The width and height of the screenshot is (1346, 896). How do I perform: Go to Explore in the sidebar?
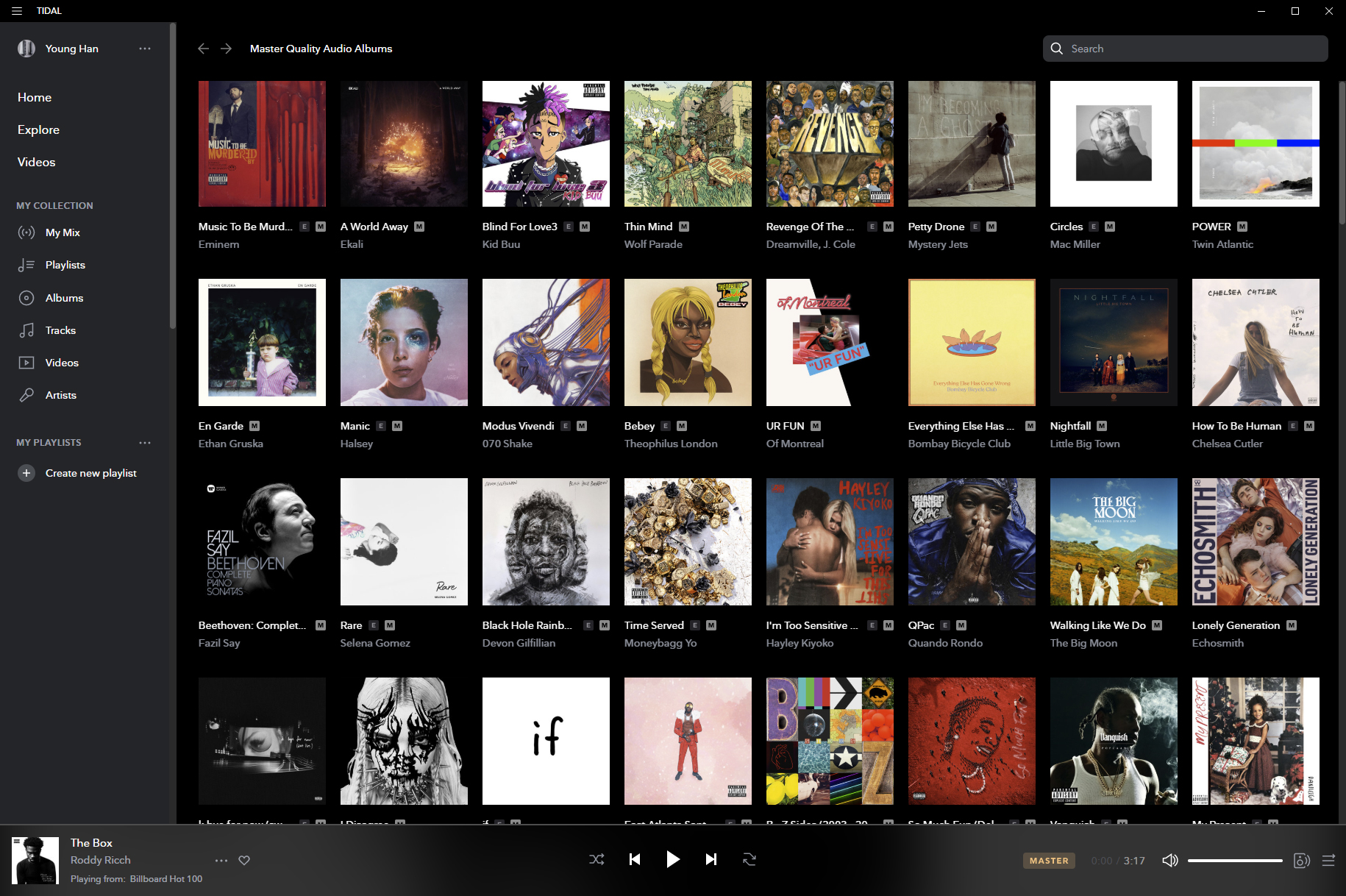coord(38,129)
